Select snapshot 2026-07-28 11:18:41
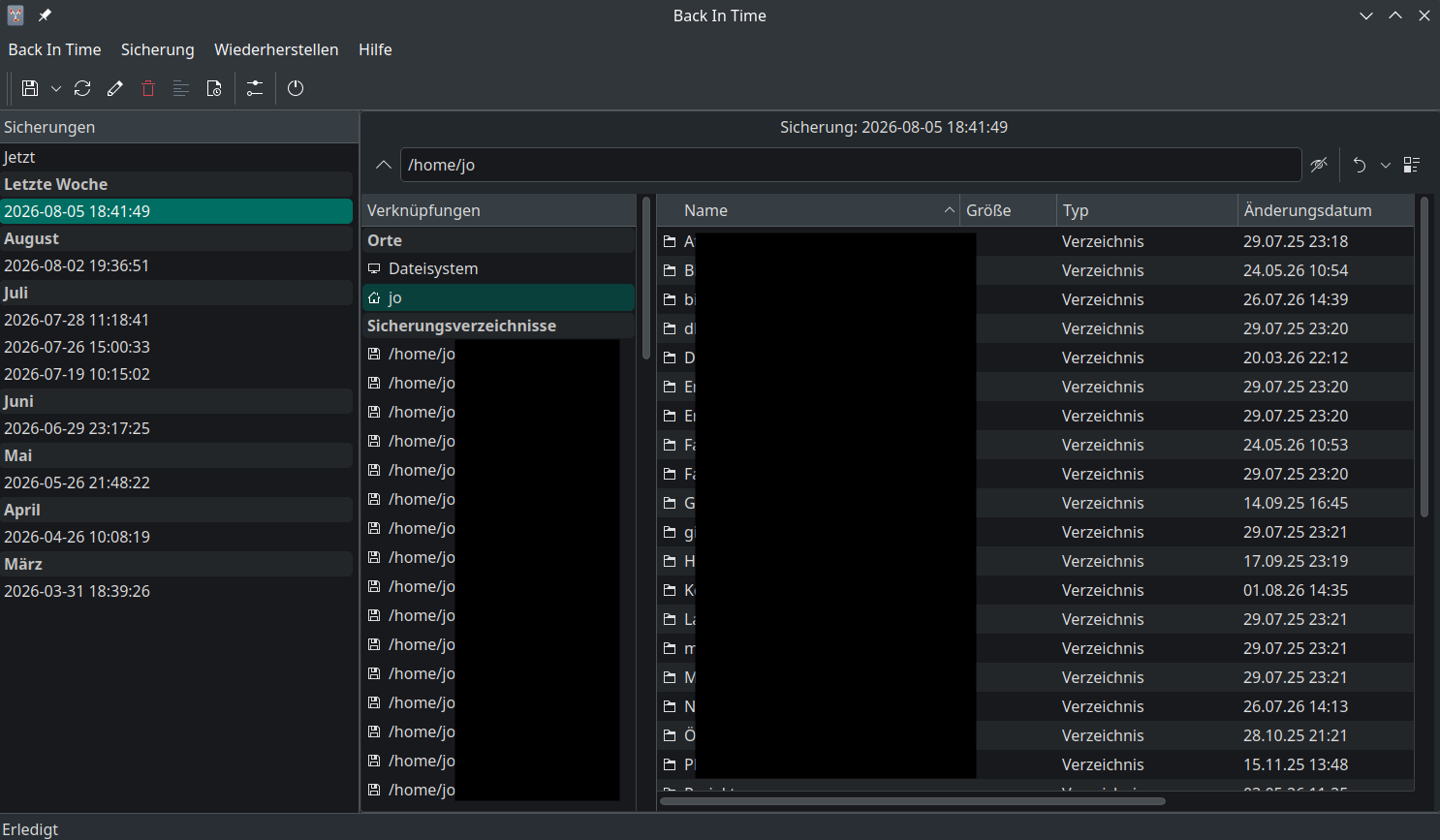This screenshot has width=1440, height=840. click(x=176, y=320)
